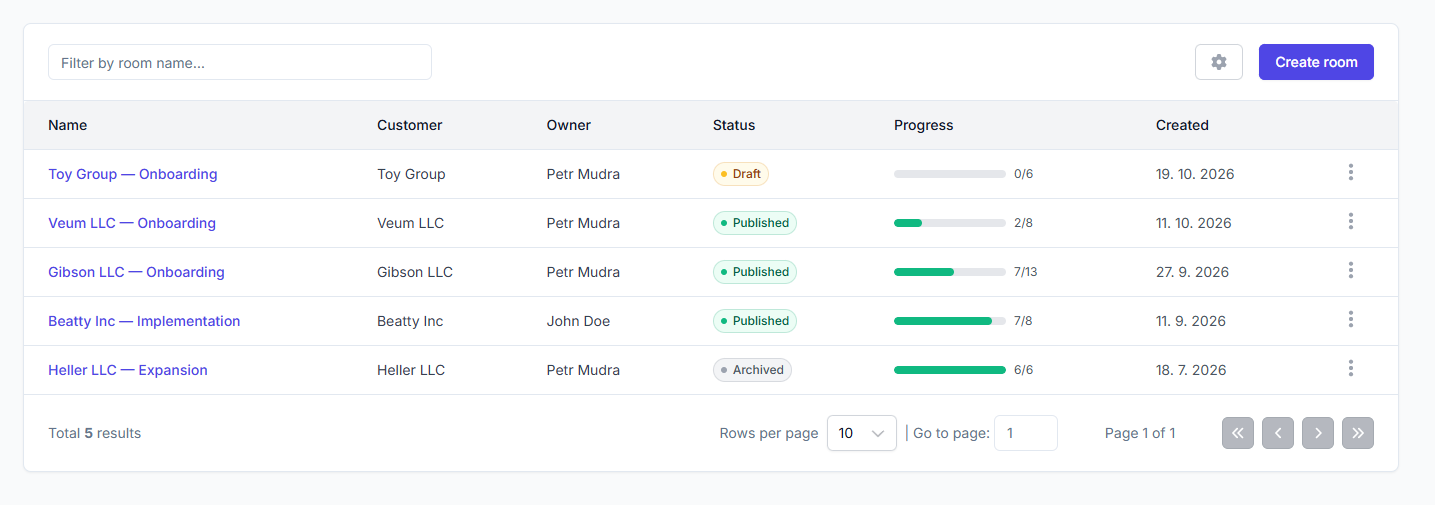Open the Gibson LLC — Onboarding room link
1435x505 pixels.
point(136,272)
